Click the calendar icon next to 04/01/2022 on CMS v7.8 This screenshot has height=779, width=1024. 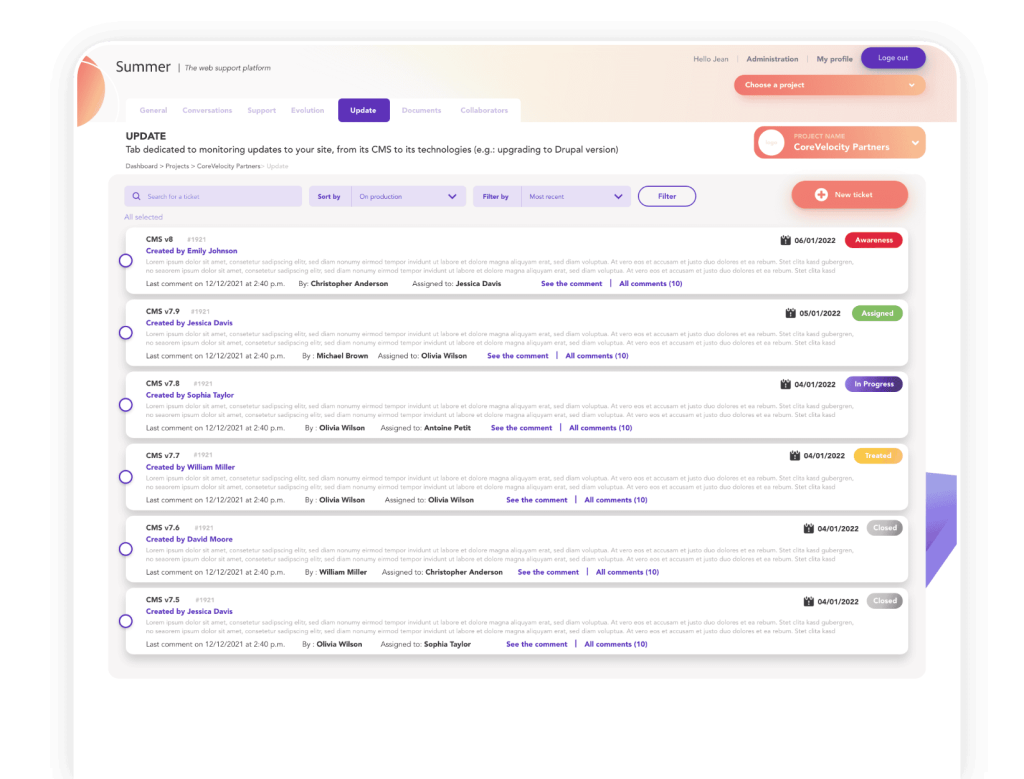click(x=785, y=384)
